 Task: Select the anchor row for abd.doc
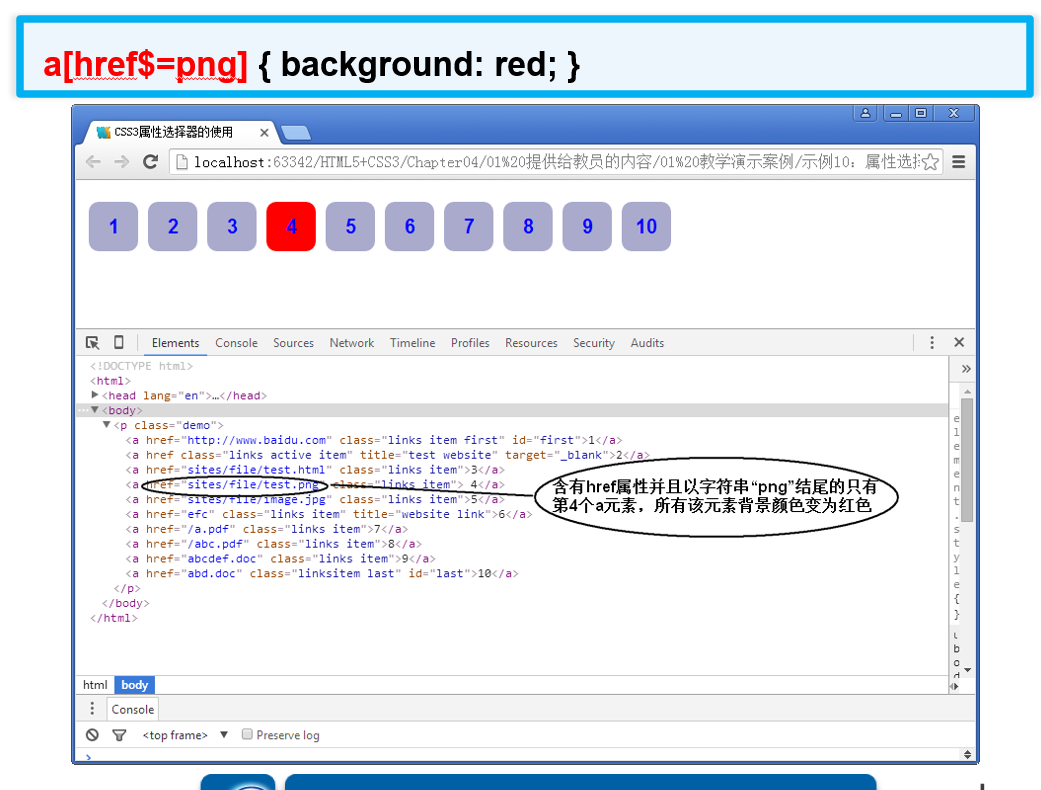[322, 574]
